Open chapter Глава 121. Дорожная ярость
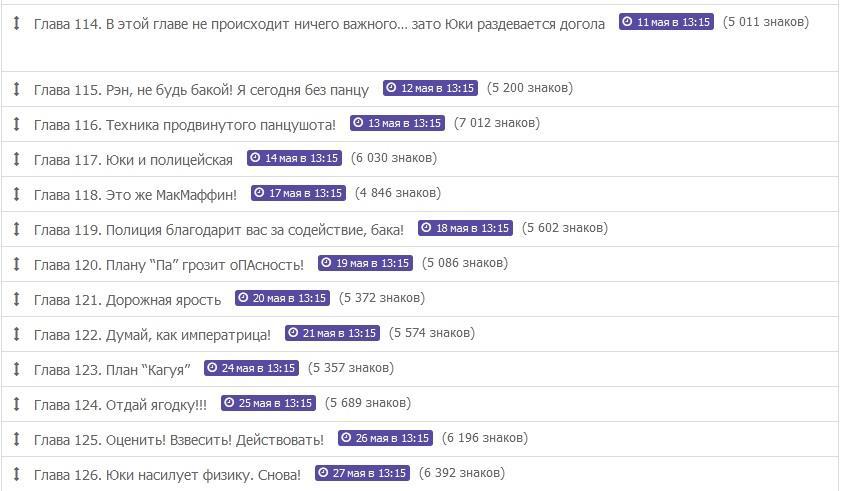Image resolution: width=845 pixels, height=491 pixels. click(x=127, y=300)
